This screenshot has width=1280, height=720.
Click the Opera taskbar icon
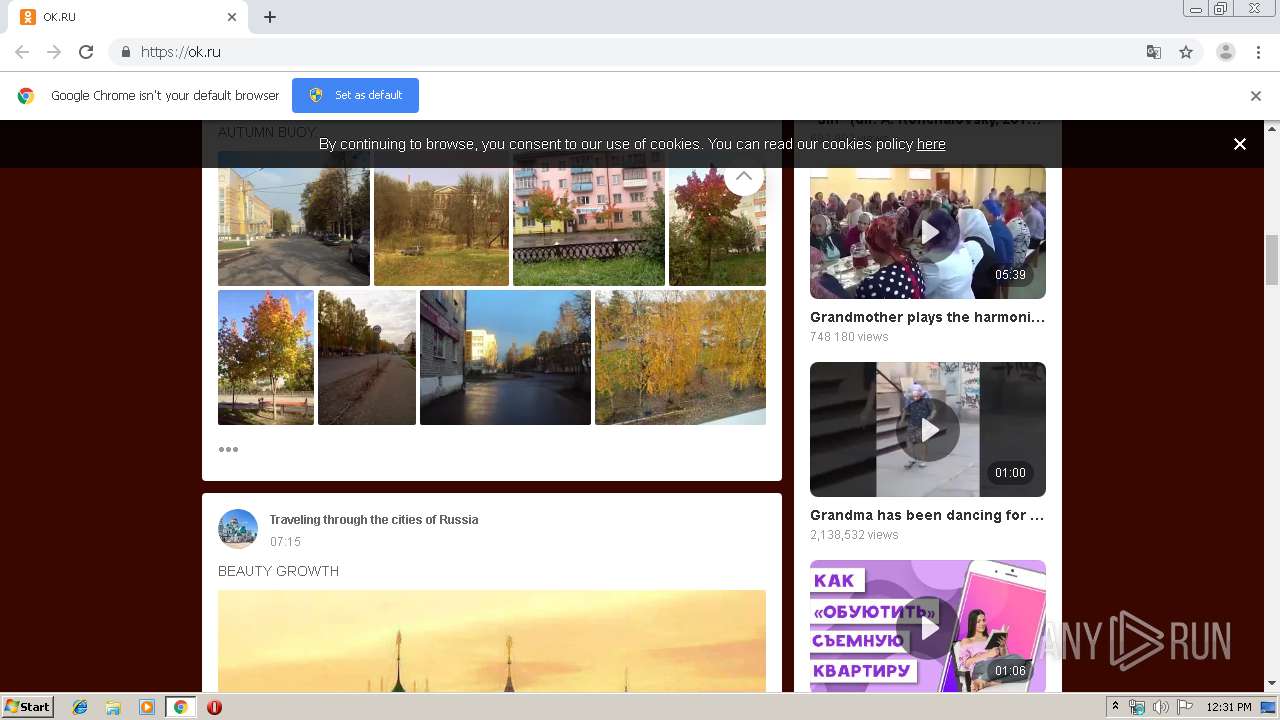coord(214,707)
